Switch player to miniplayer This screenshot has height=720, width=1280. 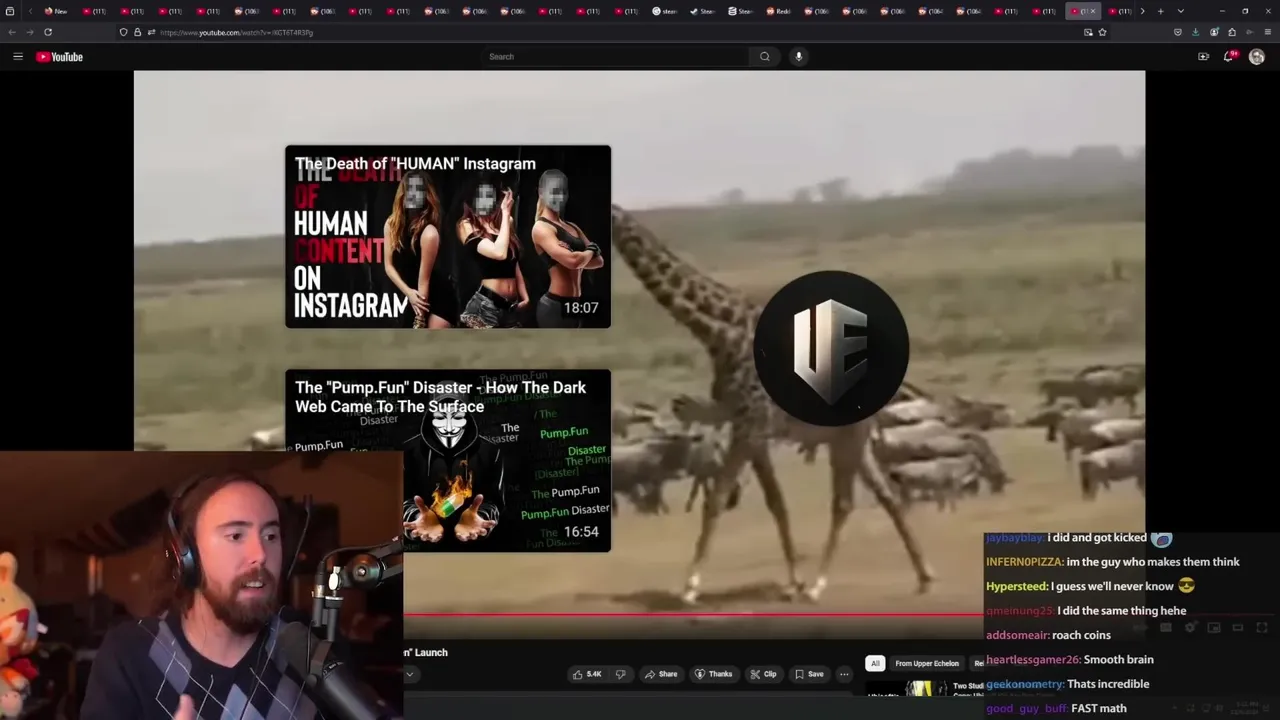tap(1214, 627)
